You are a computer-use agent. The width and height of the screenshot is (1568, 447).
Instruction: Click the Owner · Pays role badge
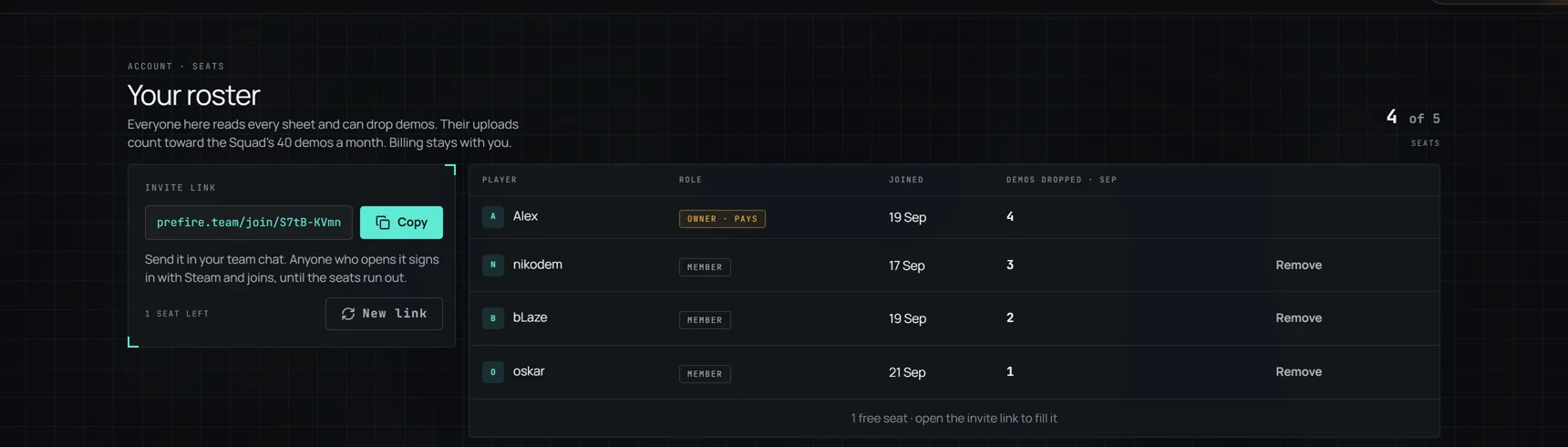click(722, 219)
